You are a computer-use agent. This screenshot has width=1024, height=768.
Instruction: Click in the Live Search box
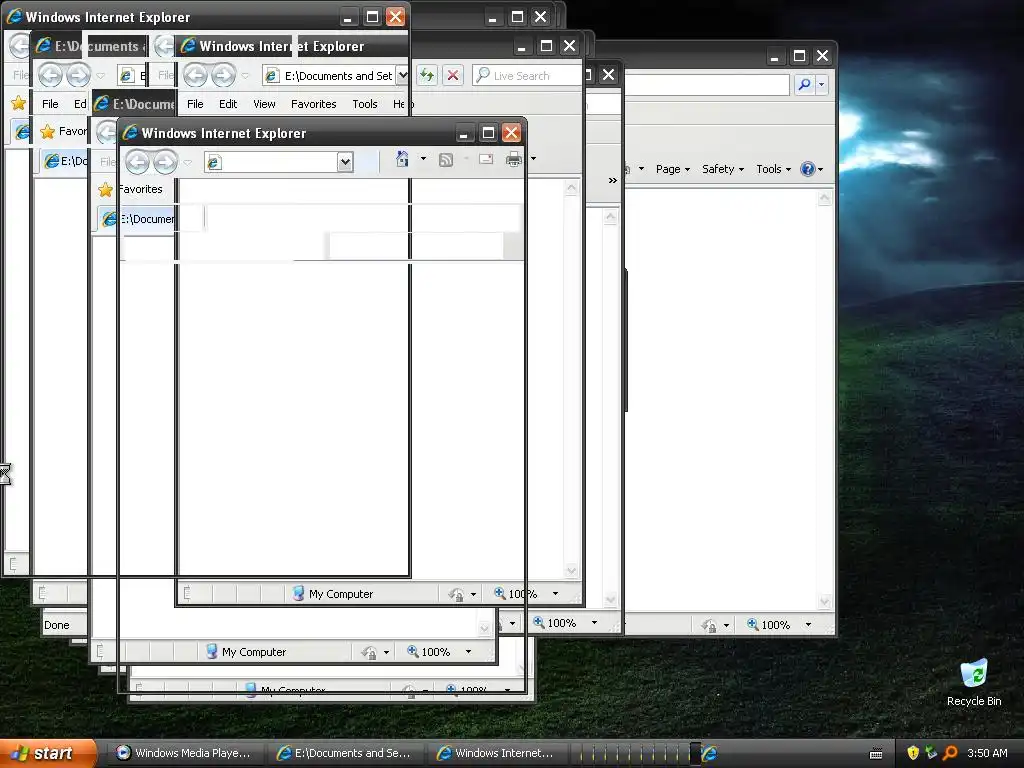[x=526, y=76]
